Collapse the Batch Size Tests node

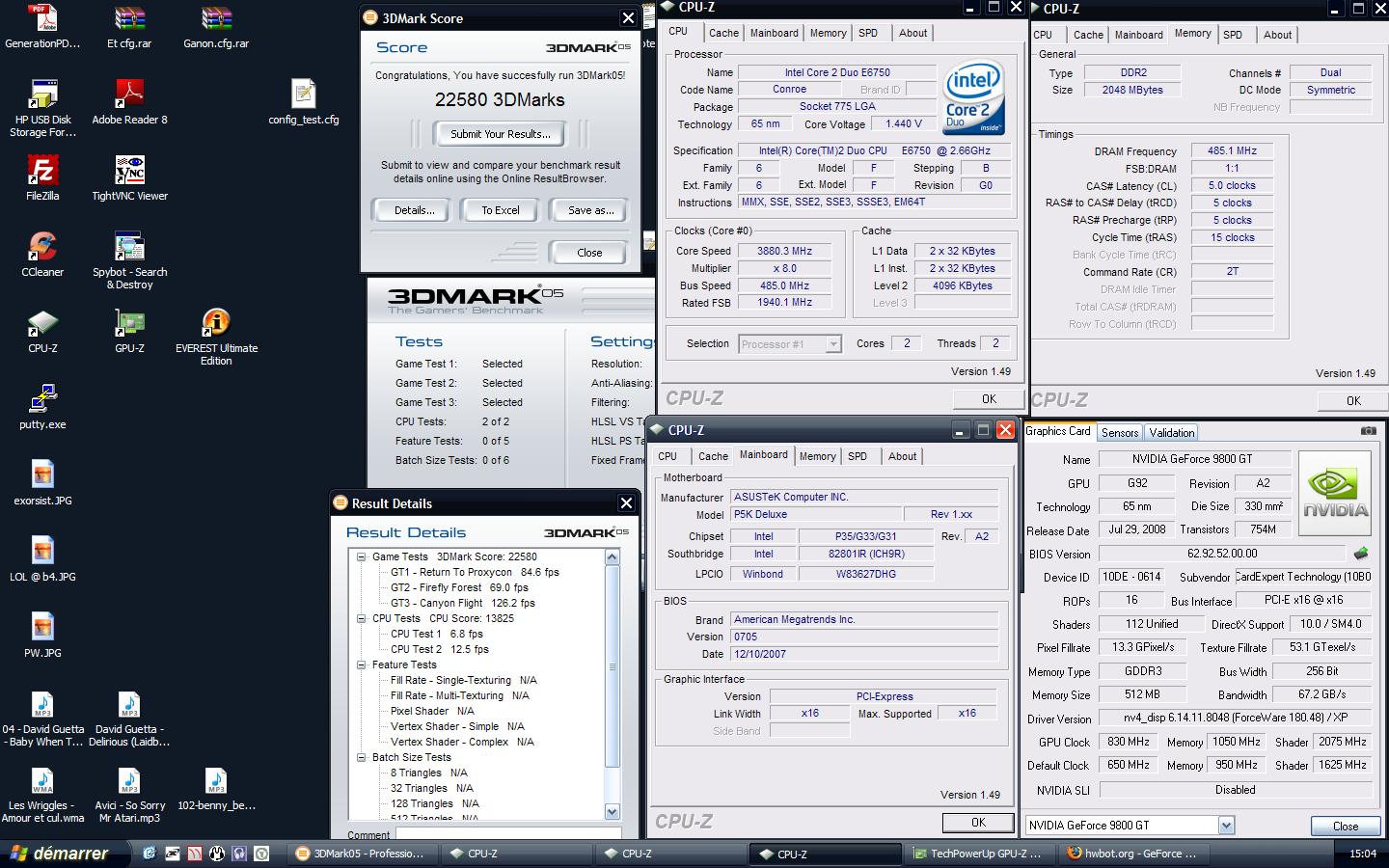362,757
